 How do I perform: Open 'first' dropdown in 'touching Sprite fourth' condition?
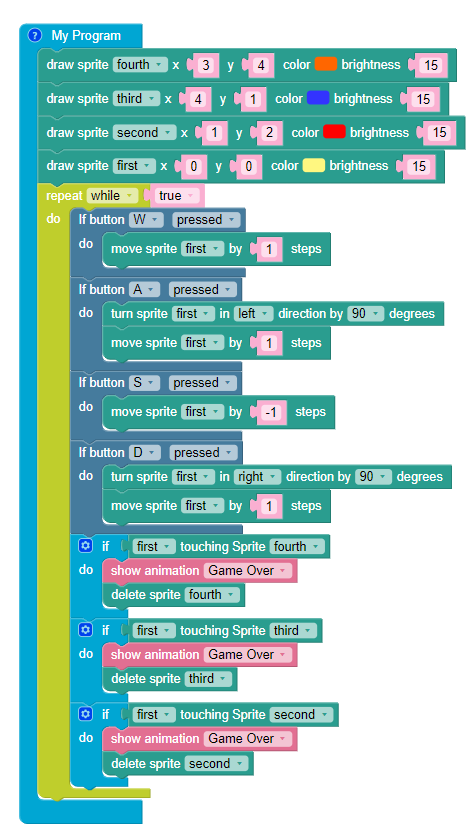click(154, 546)
